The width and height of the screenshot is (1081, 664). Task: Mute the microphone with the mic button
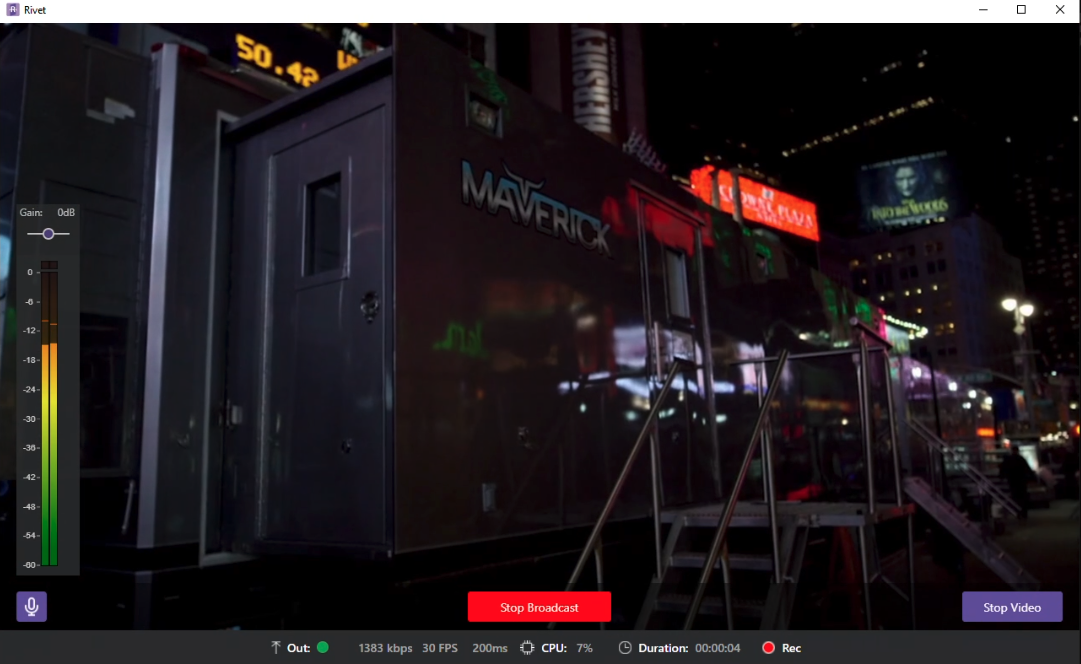[x=32, y=607]
